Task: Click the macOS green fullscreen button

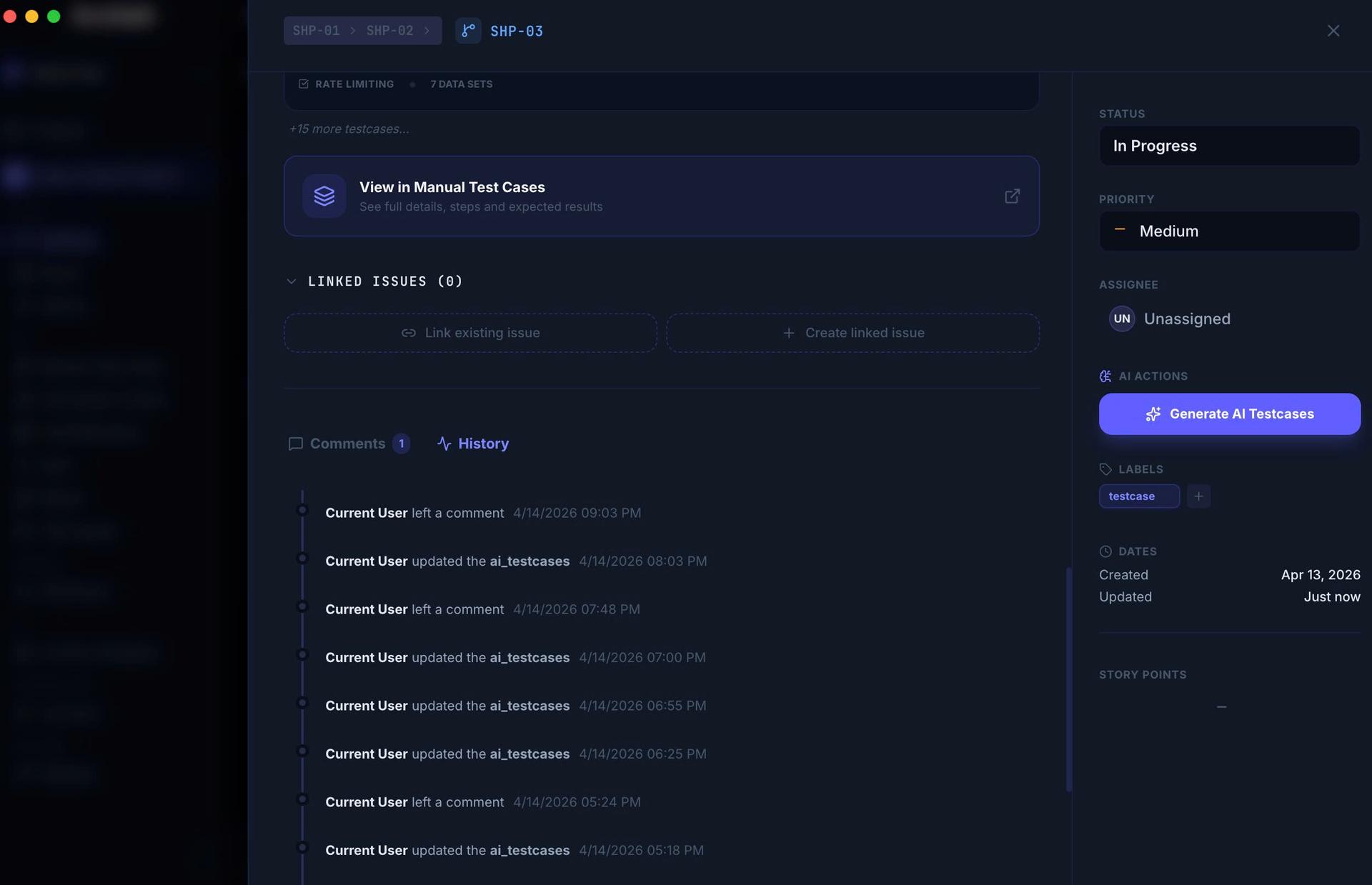Action: click(54, 16)
